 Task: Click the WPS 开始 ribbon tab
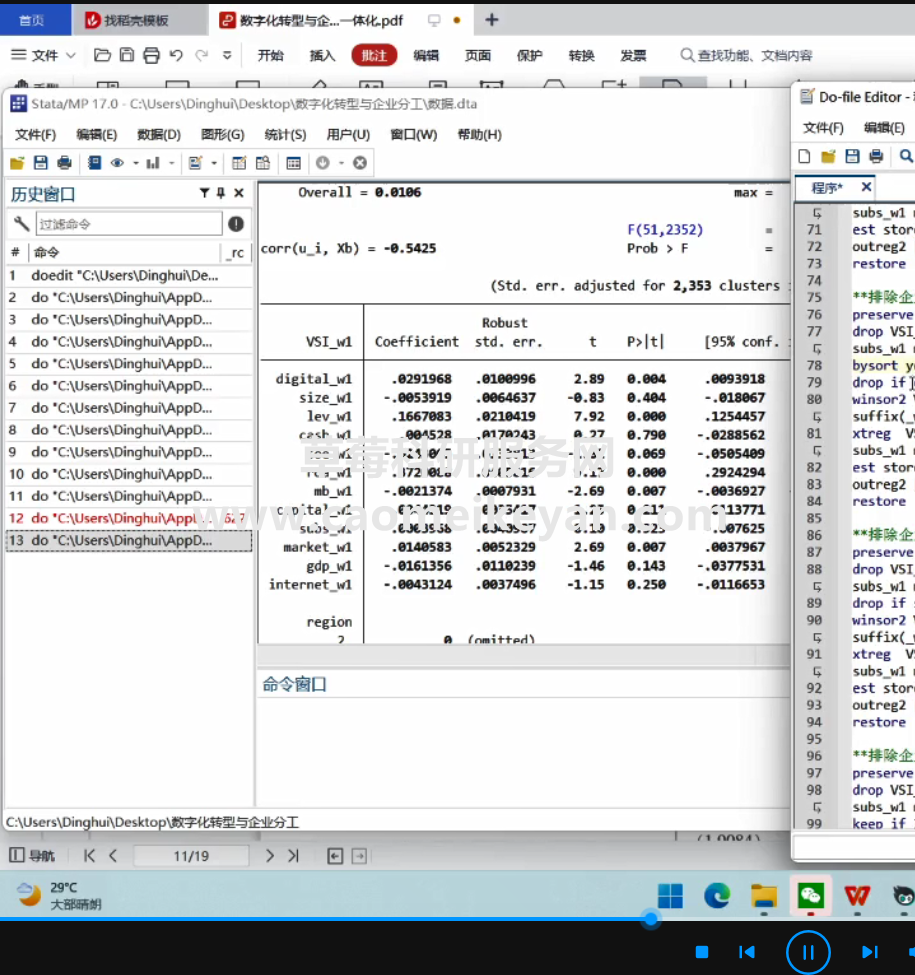point(270,55)
